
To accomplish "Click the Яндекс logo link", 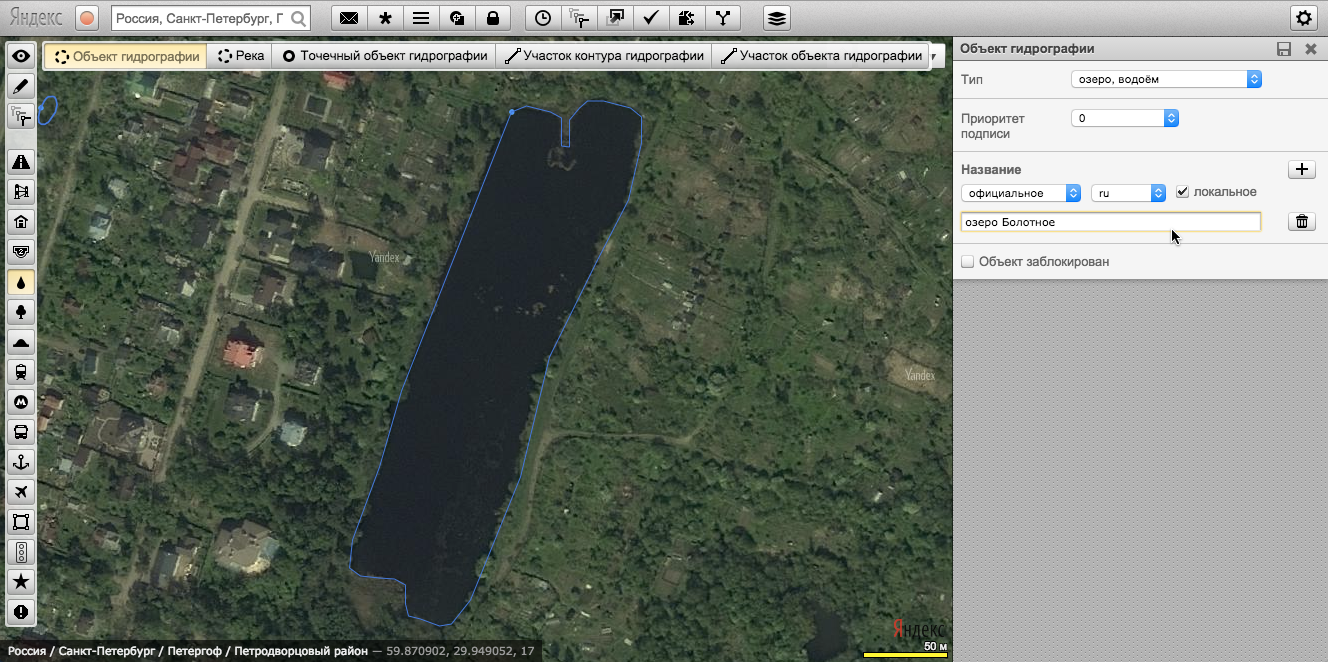I will click(x=36, y=18).
